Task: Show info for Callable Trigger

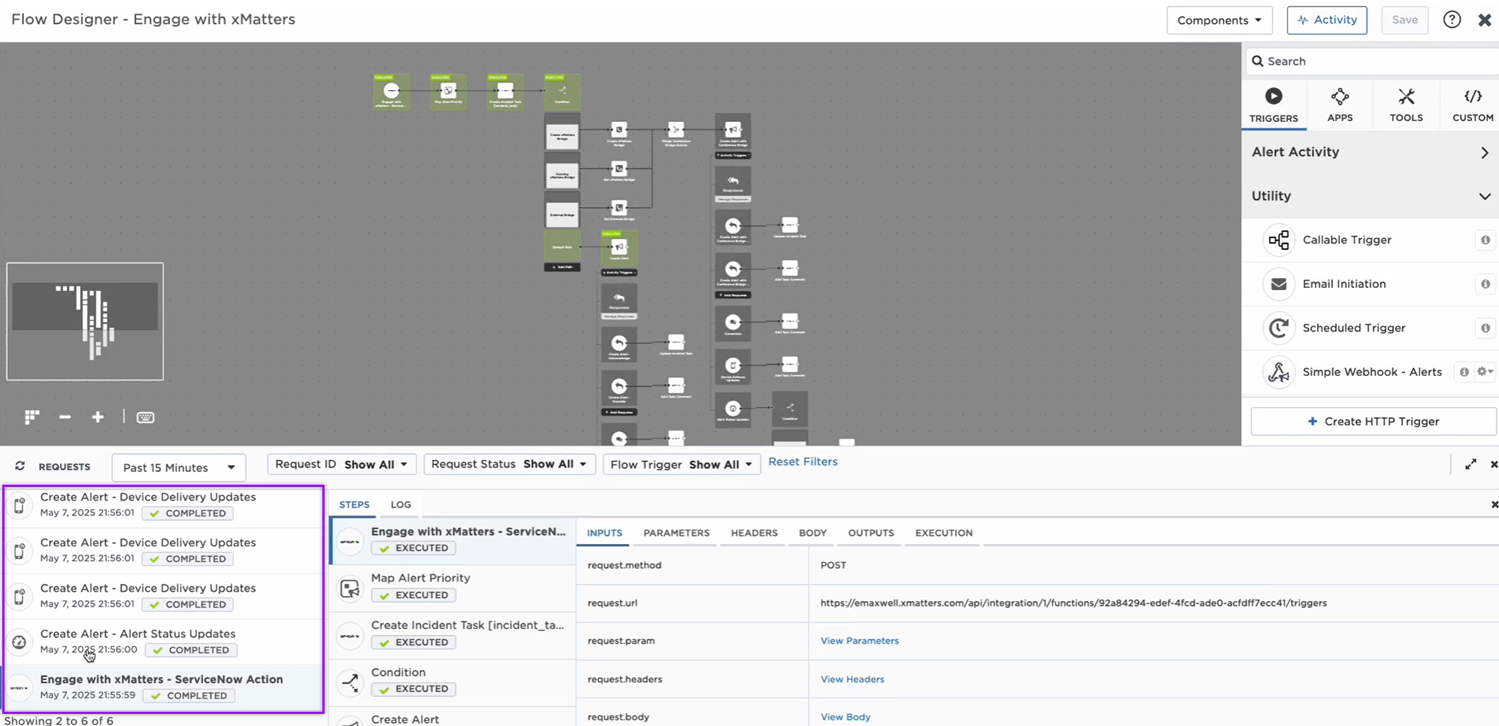Action: click(x=1485, y=240)
